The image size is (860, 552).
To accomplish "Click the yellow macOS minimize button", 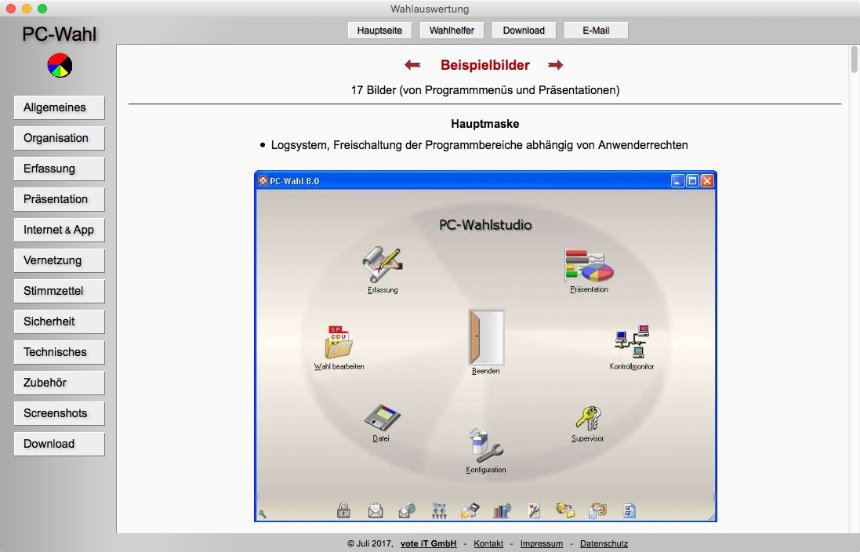I will tap(26, 9).
